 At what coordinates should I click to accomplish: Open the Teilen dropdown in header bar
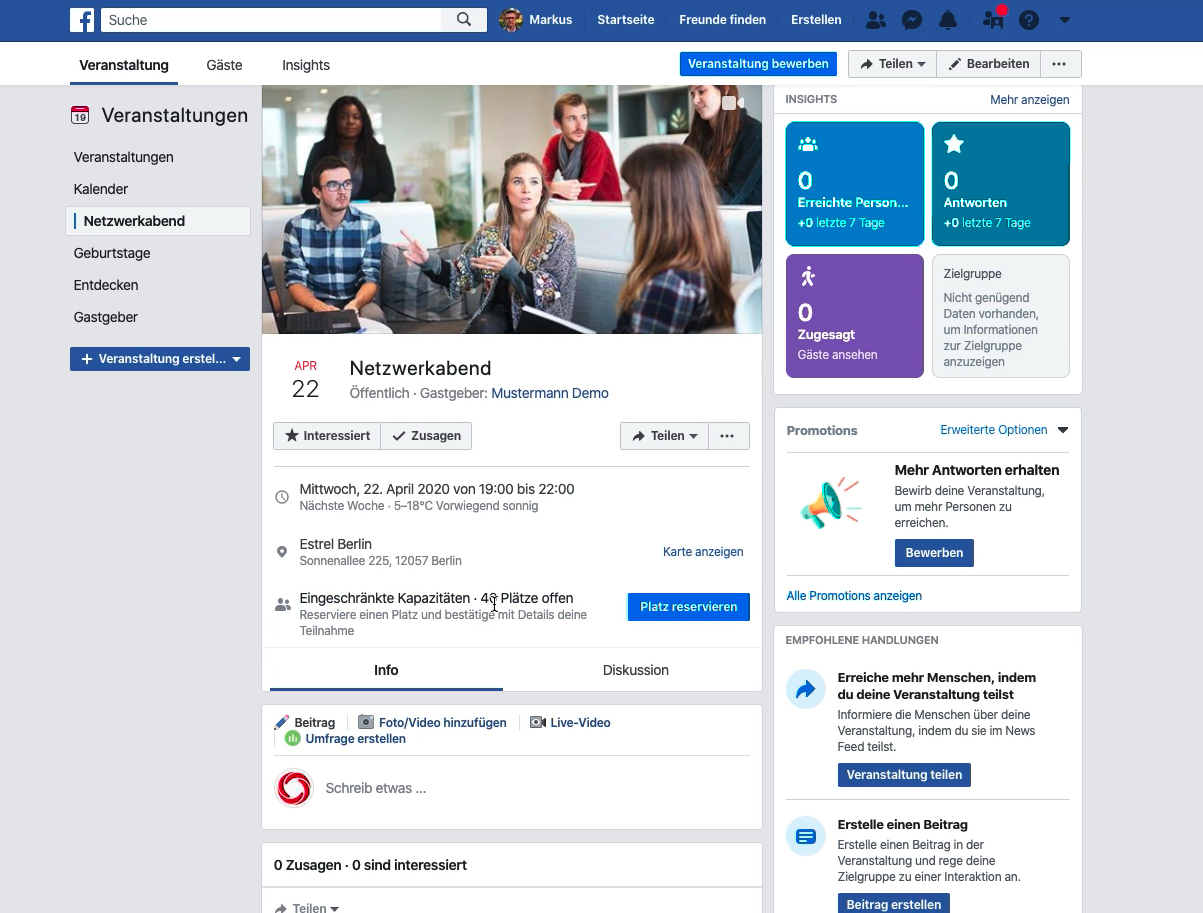(x=892, y=64)
